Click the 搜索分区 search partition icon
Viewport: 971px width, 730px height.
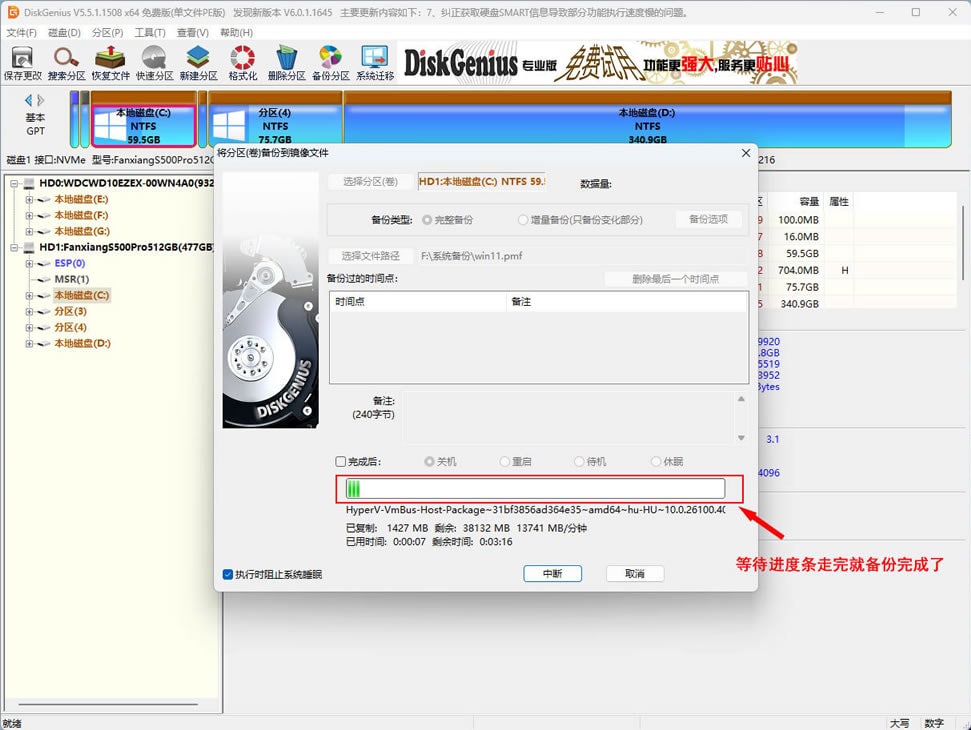point(66,60)
